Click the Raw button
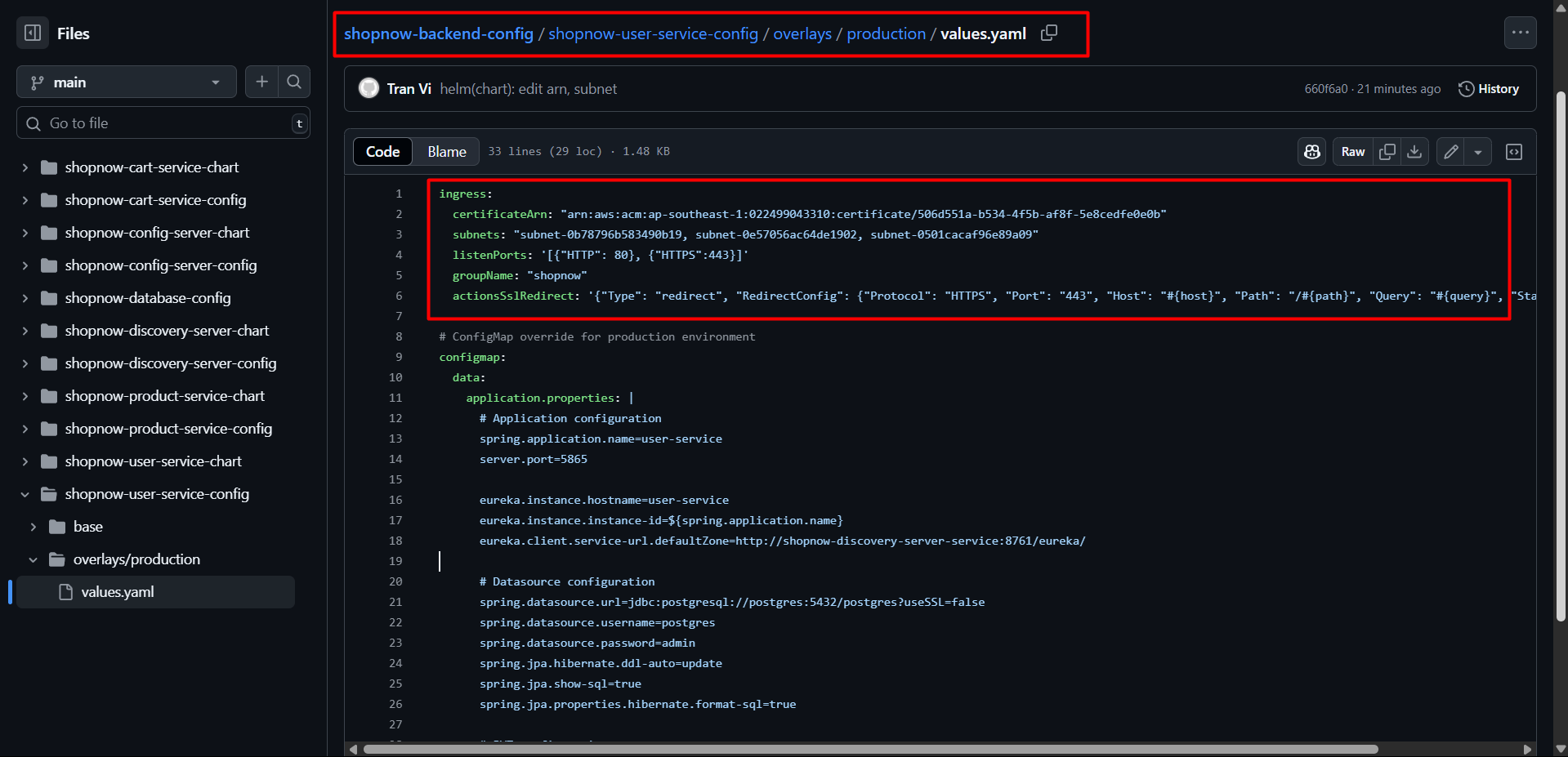The image size is (1568, 757). 1352,152
